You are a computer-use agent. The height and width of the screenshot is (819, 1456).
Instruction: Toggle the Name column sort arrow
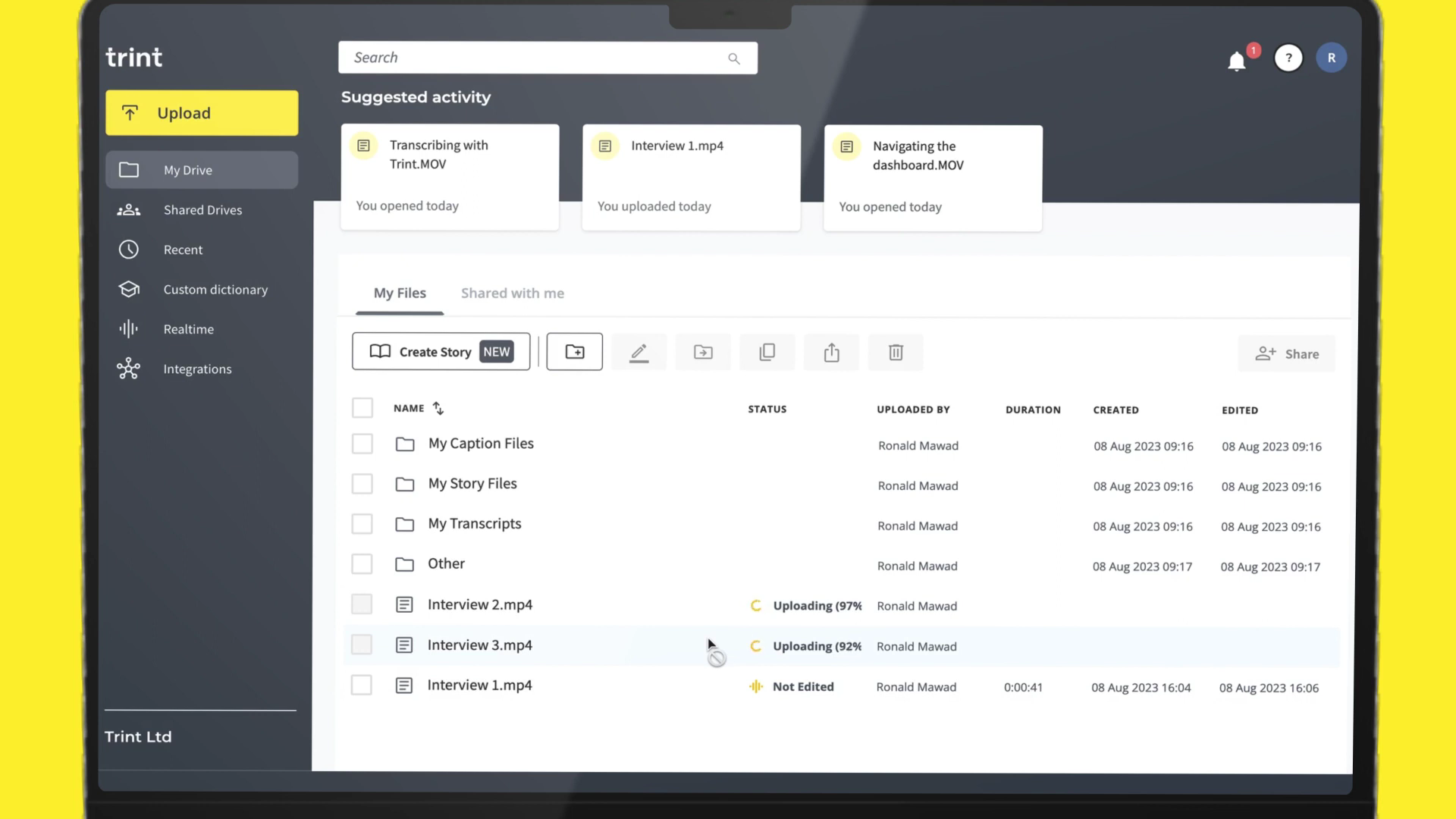coord(438,408)
